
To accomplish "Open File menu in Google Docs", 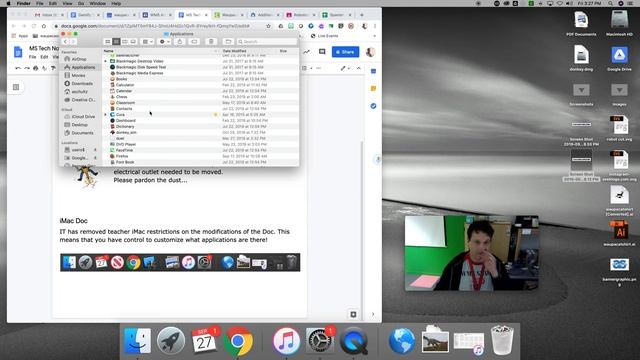I will (x=32, y=57).
